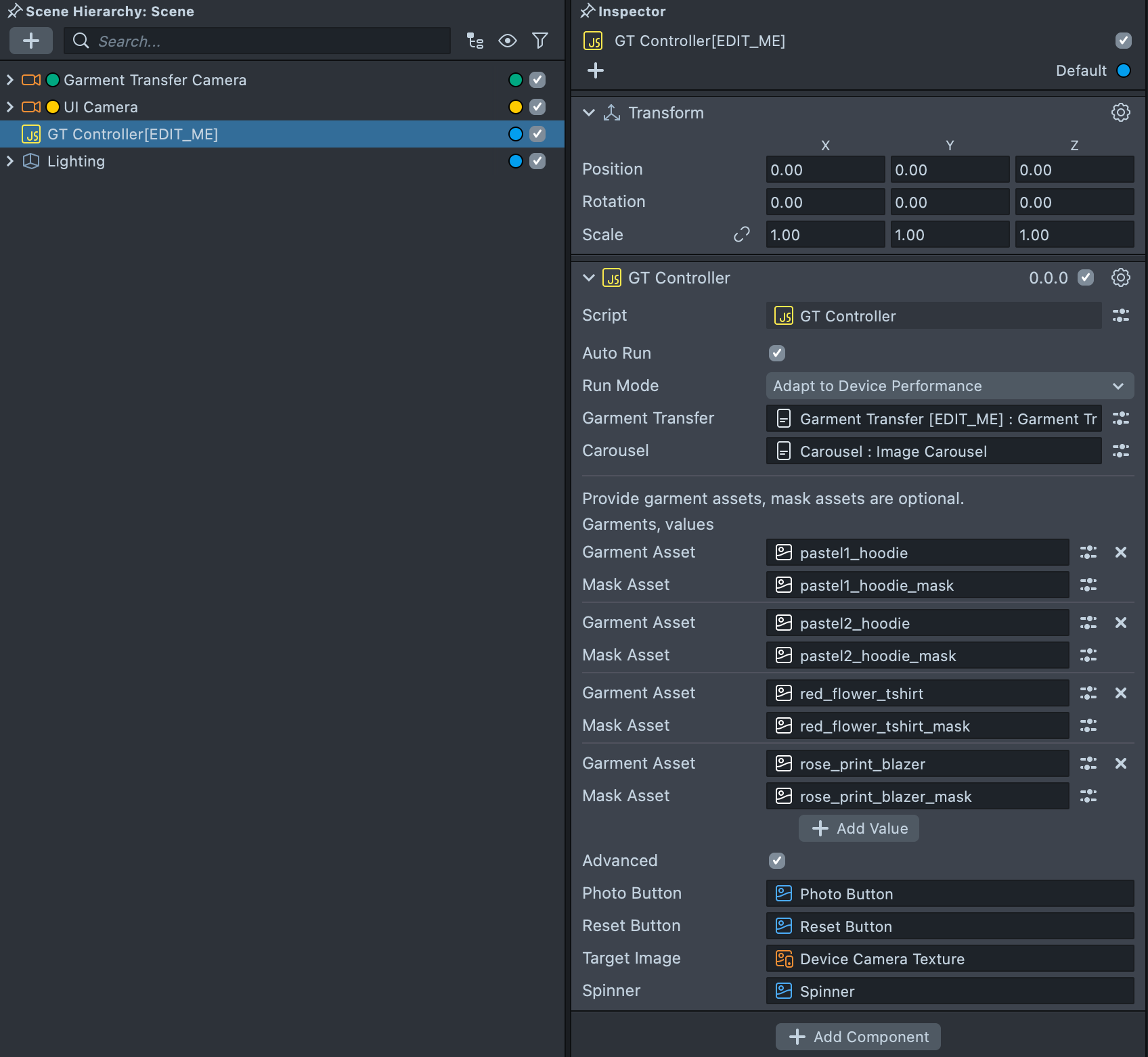The height and width of the screenshot is (1057, 1148).
Task: Disable the Auto Run checkbox
Action: [777, 353]
